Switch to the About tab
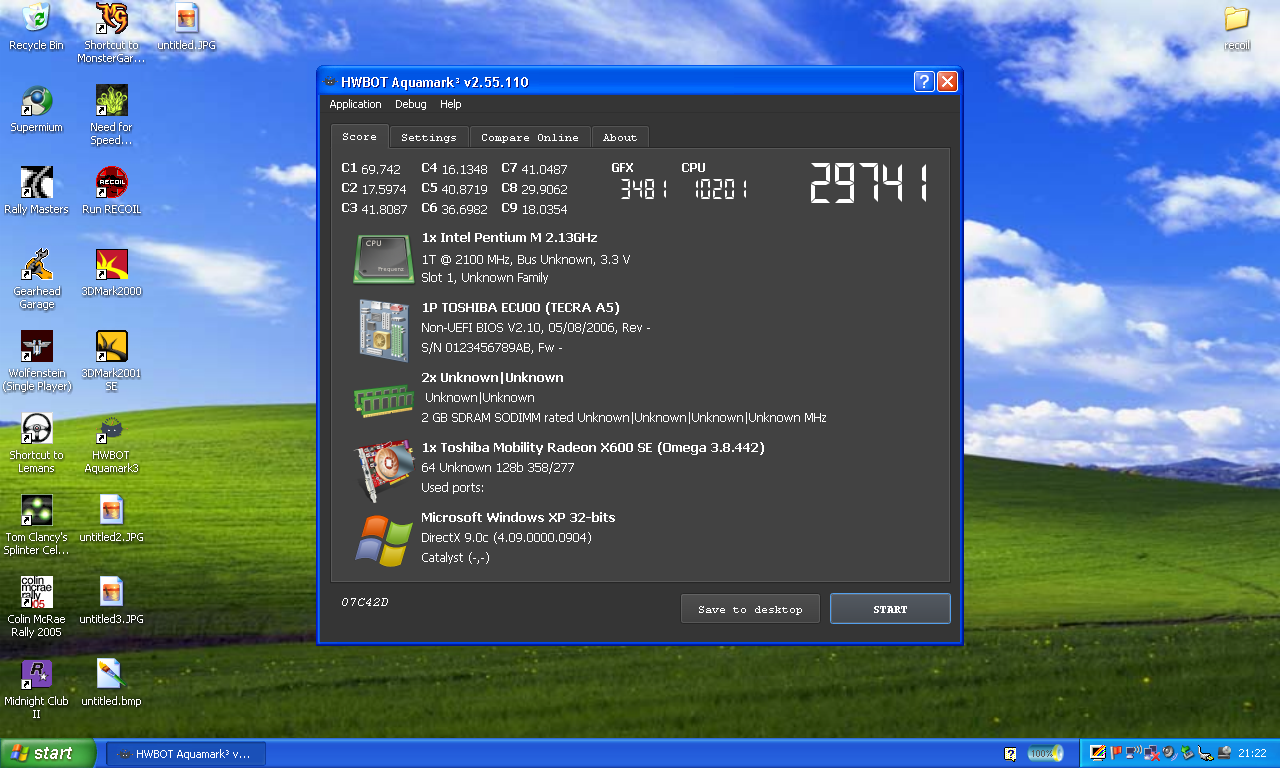Viewport: 1280px width, 768px height. point(620,137)
